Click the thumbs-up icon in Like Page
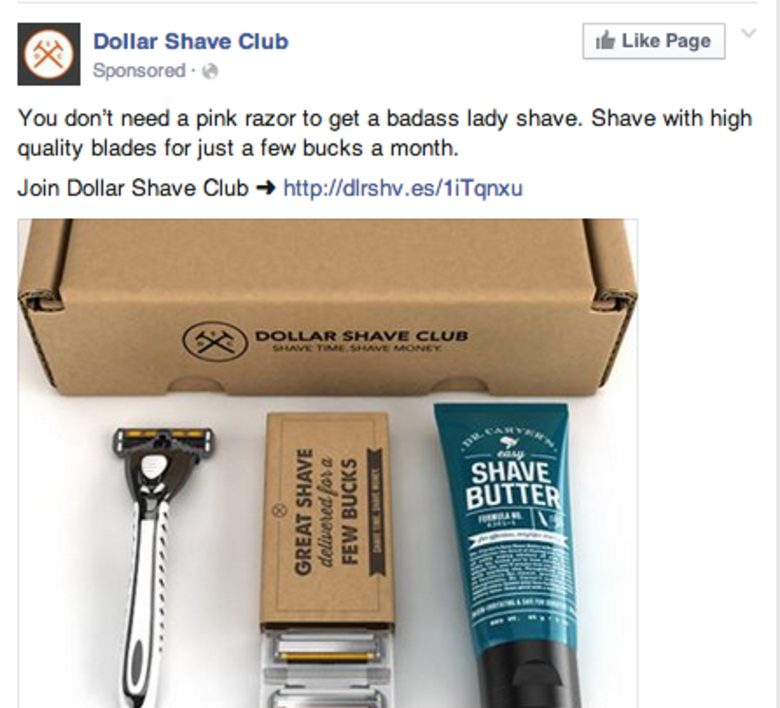This screenshot has width=780, height=708. click(x=605, y=40)
